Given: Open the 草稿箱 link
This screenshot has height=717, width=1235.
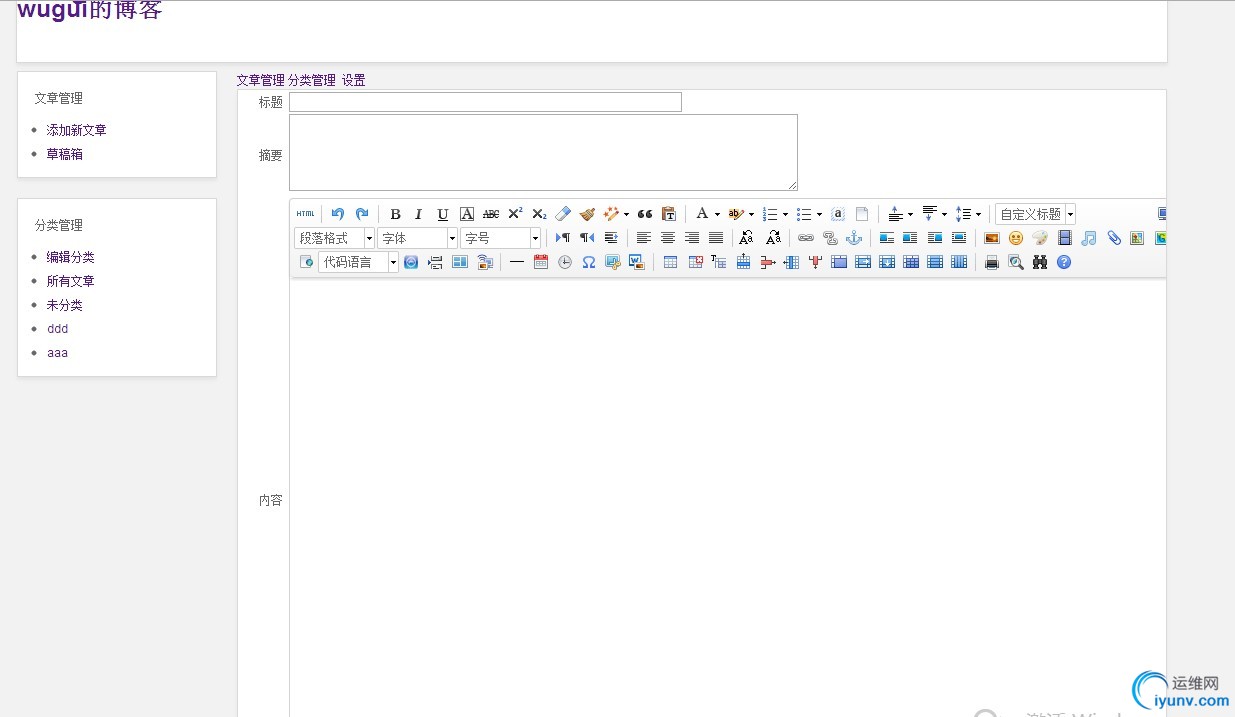Looking at the screenshot, I should pyautogui.click(x=64, y=154).
